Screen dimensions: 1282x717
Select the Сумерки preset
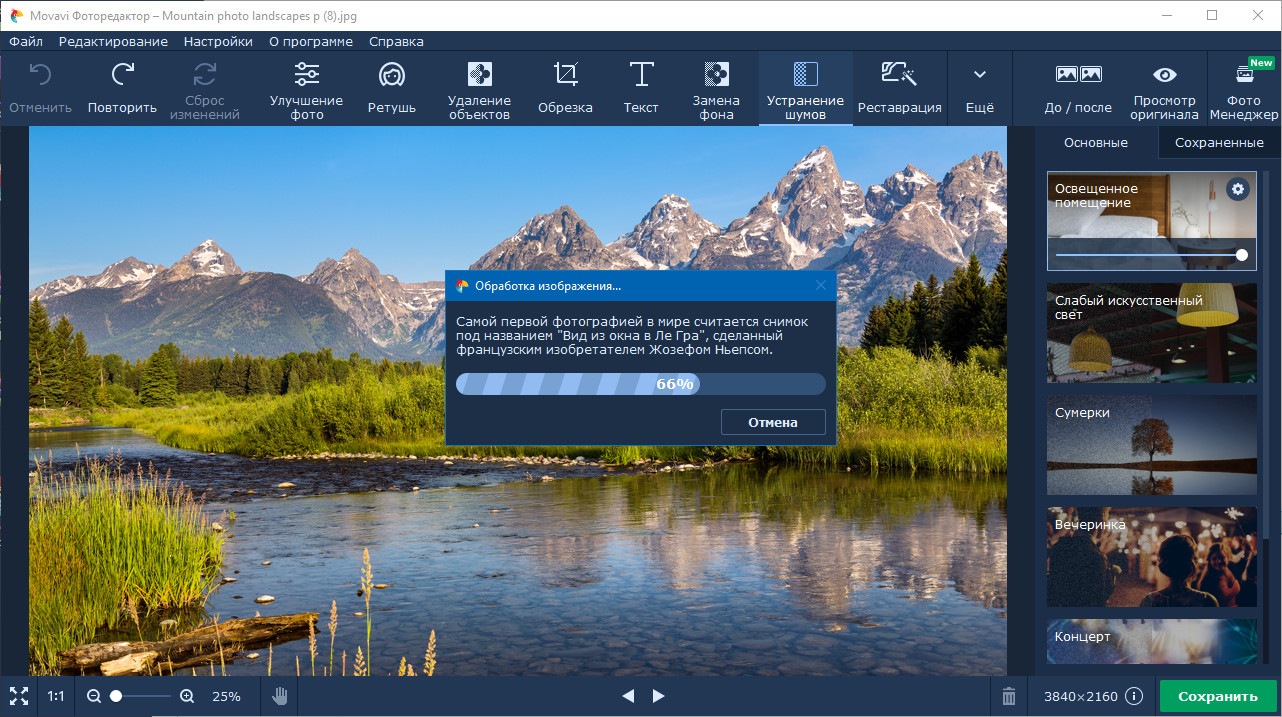1152,445
